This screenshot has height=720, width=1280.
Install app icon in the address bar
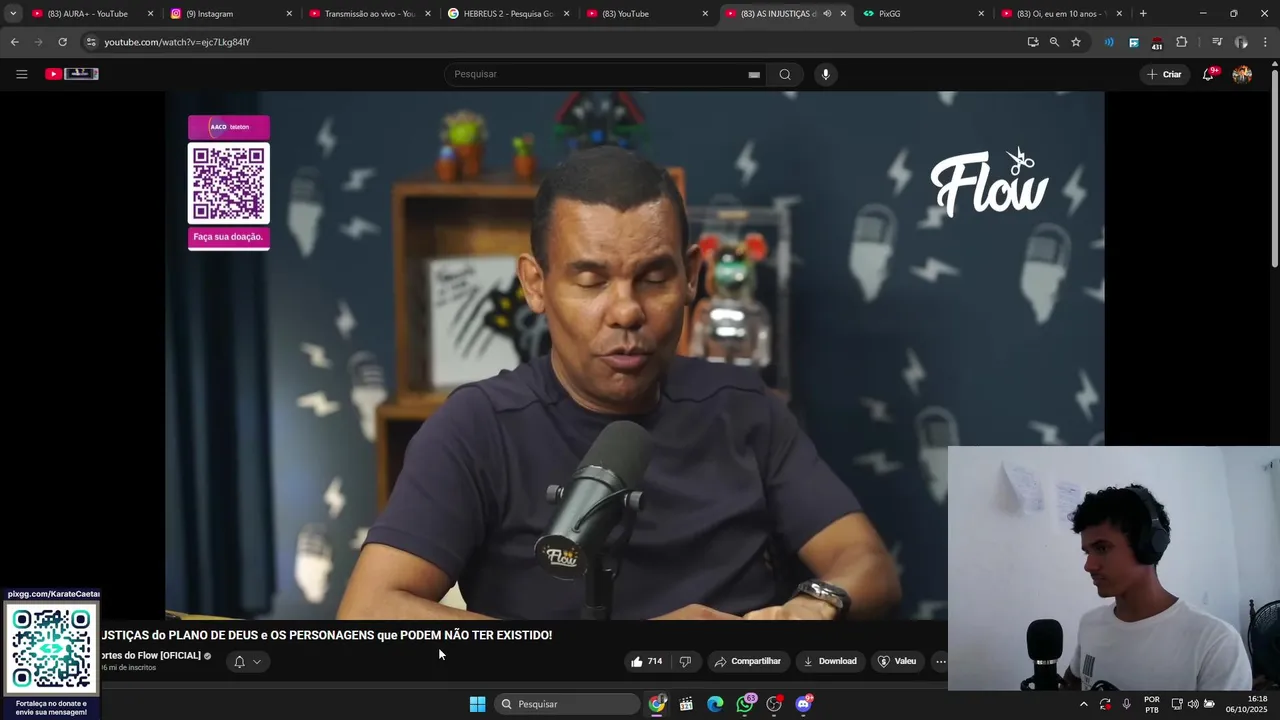1033,42
